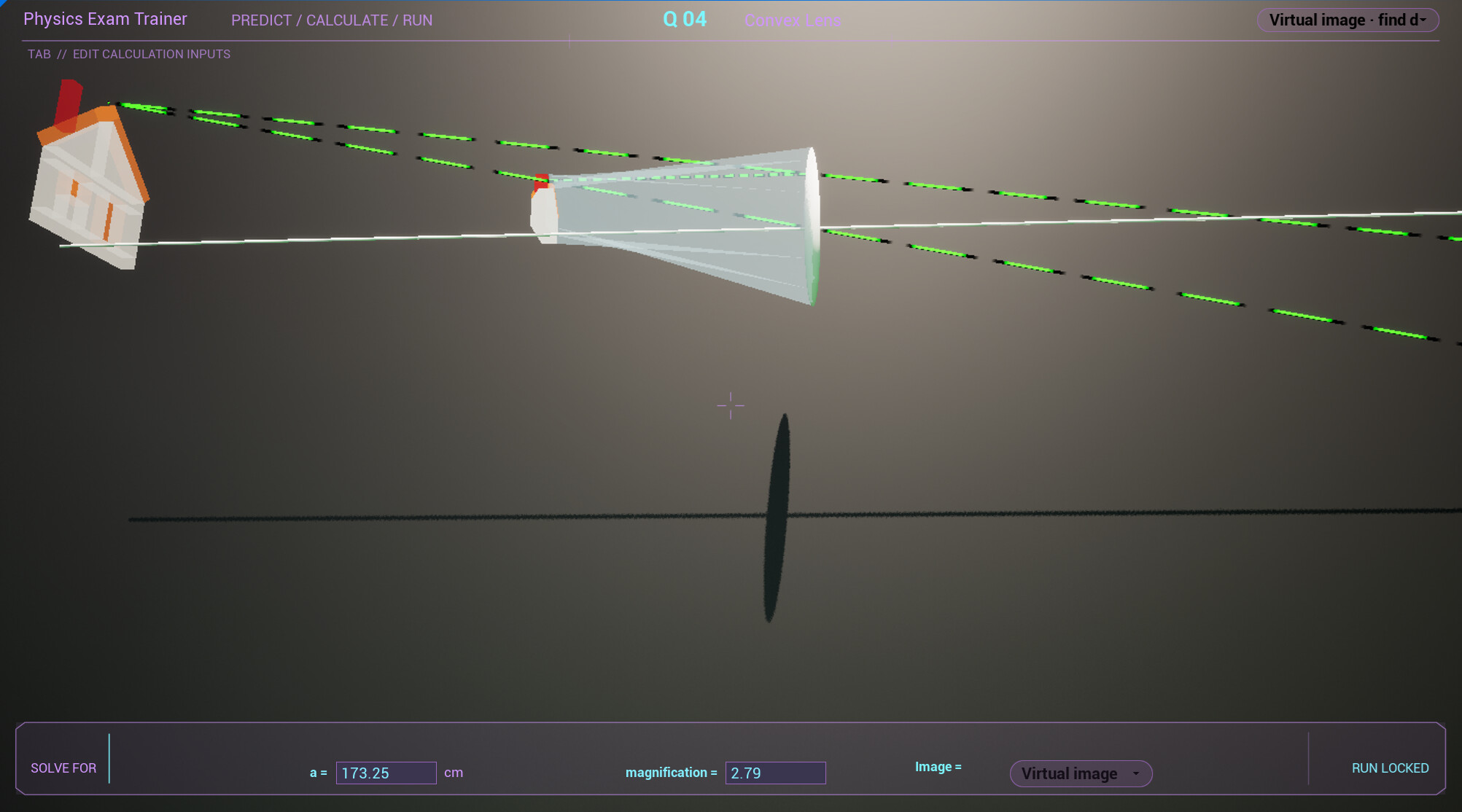Click the 'a =' value input field

click(386, 773)
